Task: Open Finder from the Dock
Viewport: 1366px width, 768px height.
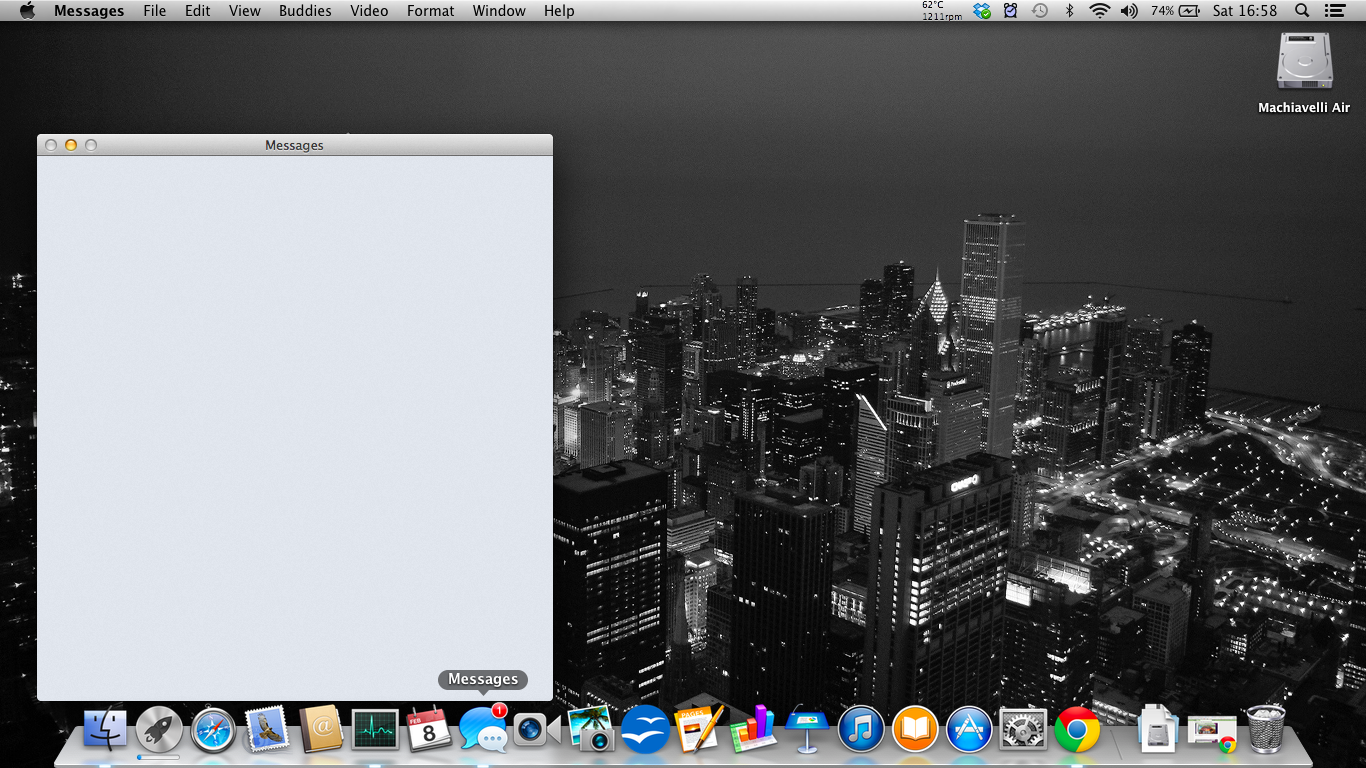Action: coord(105,729)
